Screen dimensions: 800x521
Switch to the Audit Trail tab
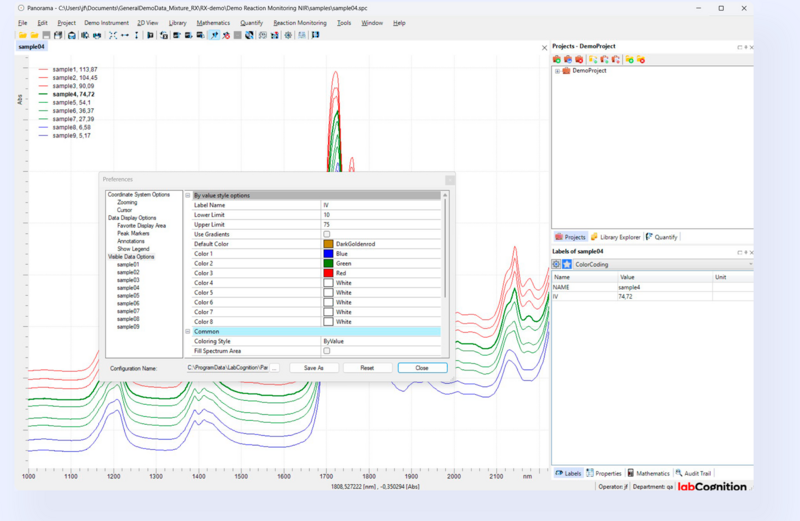point(693,474)
